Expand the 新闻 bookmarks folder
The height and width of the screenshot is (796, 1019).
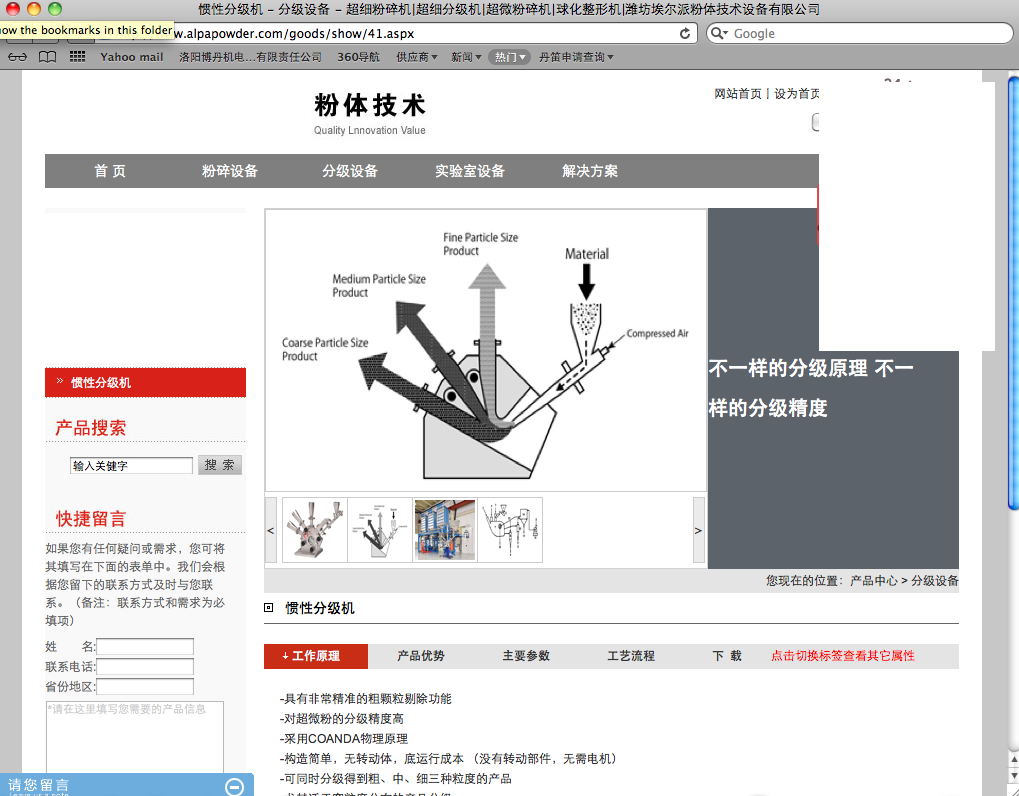[466, 57]
